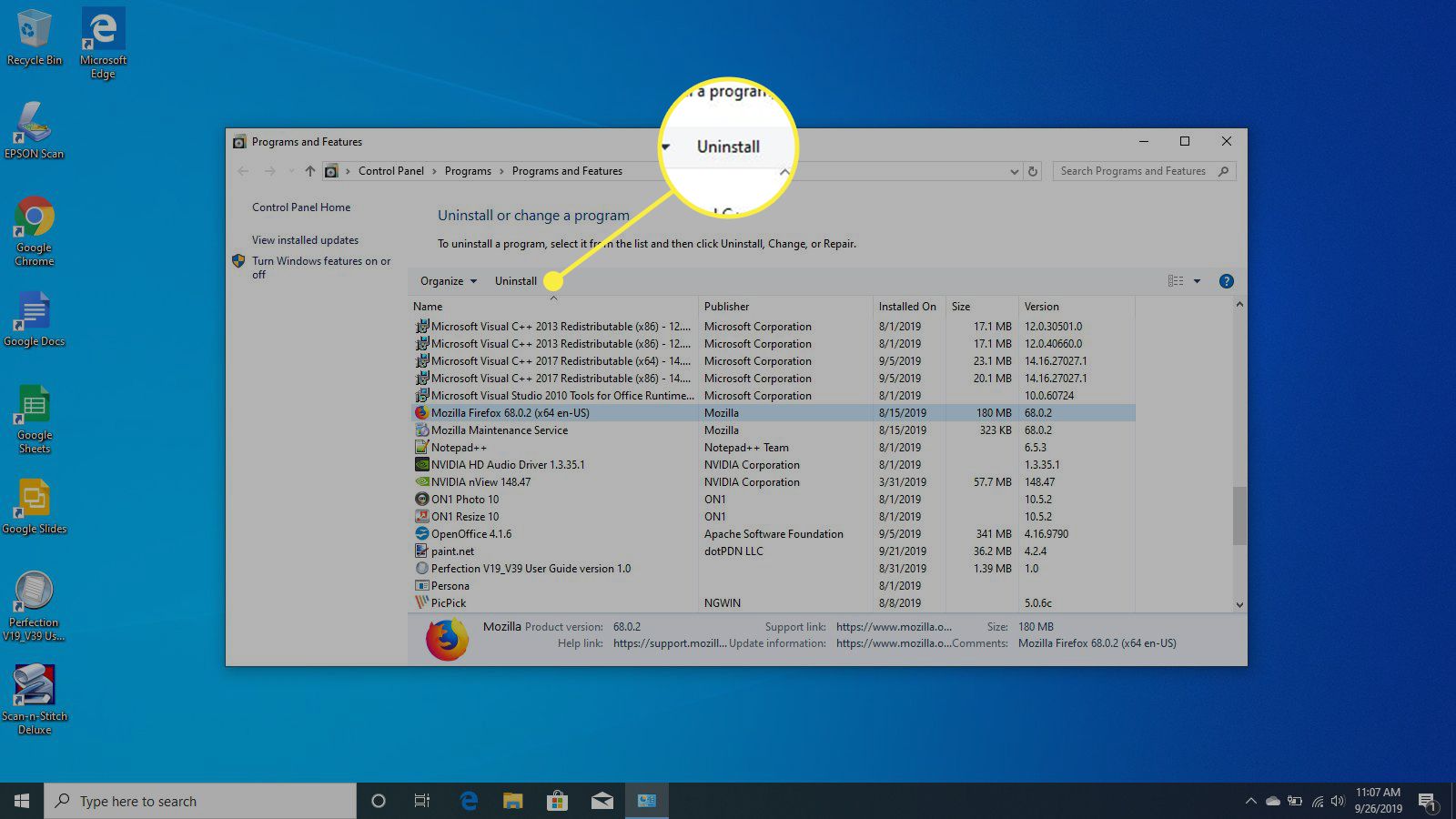Click the Uninstall toolbar command
Image resolution: width=1456 pixels, height=819 pixels.
pyautogui.click(x=516, y=280)
